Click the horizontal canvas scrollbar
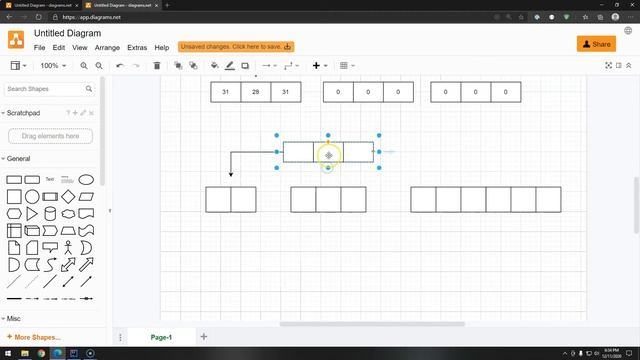 click(372, 324)
